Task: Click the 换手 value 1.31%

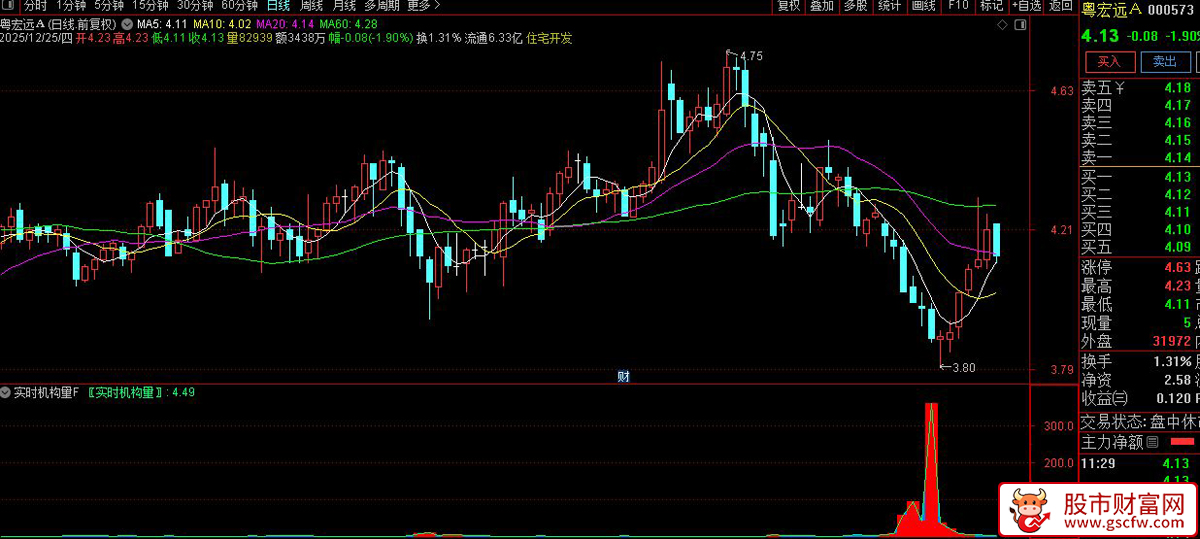Action: click(1171, 361)
